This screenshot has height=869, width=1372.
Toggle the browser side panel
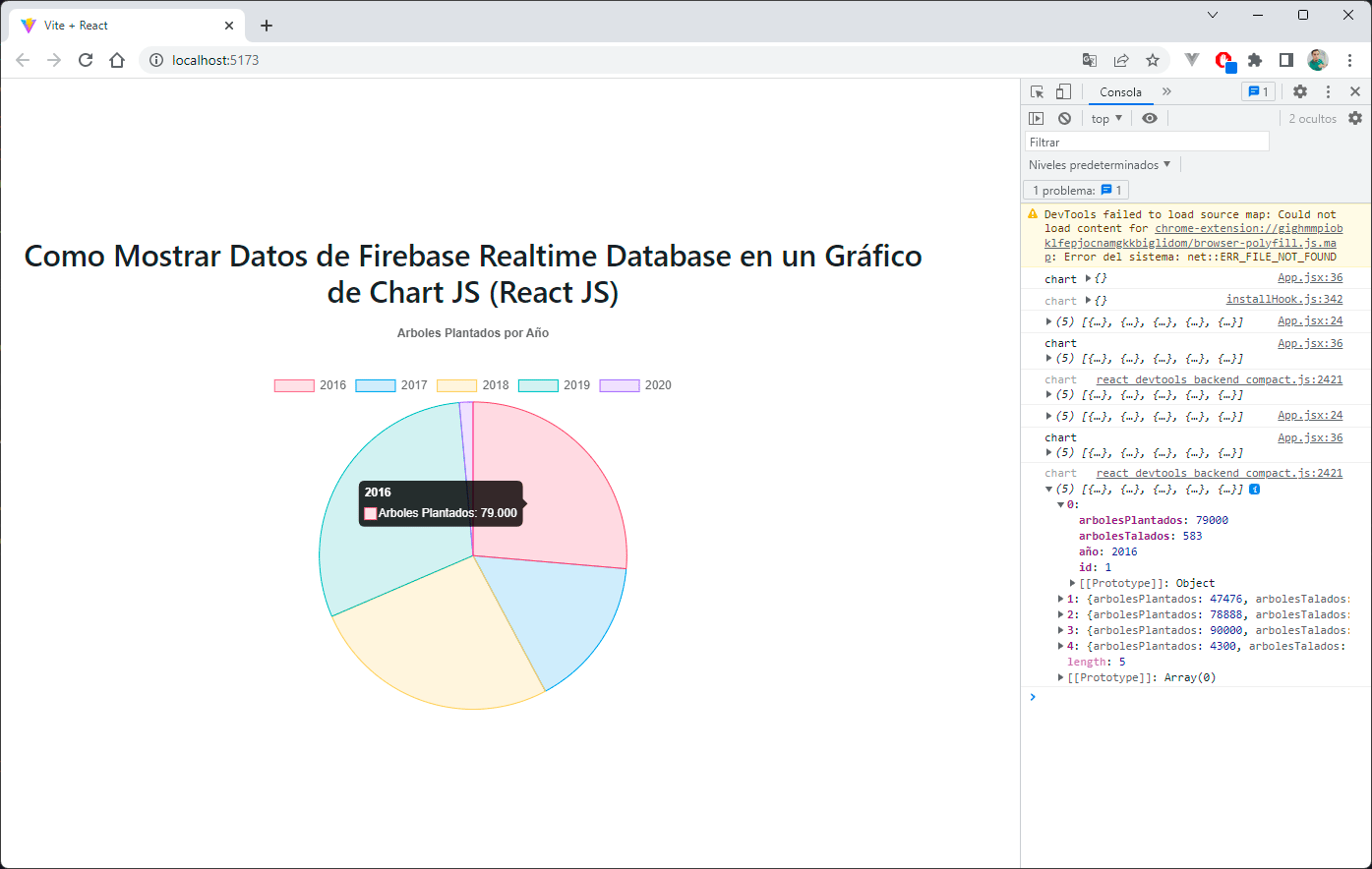click(x=1286, y=60)
